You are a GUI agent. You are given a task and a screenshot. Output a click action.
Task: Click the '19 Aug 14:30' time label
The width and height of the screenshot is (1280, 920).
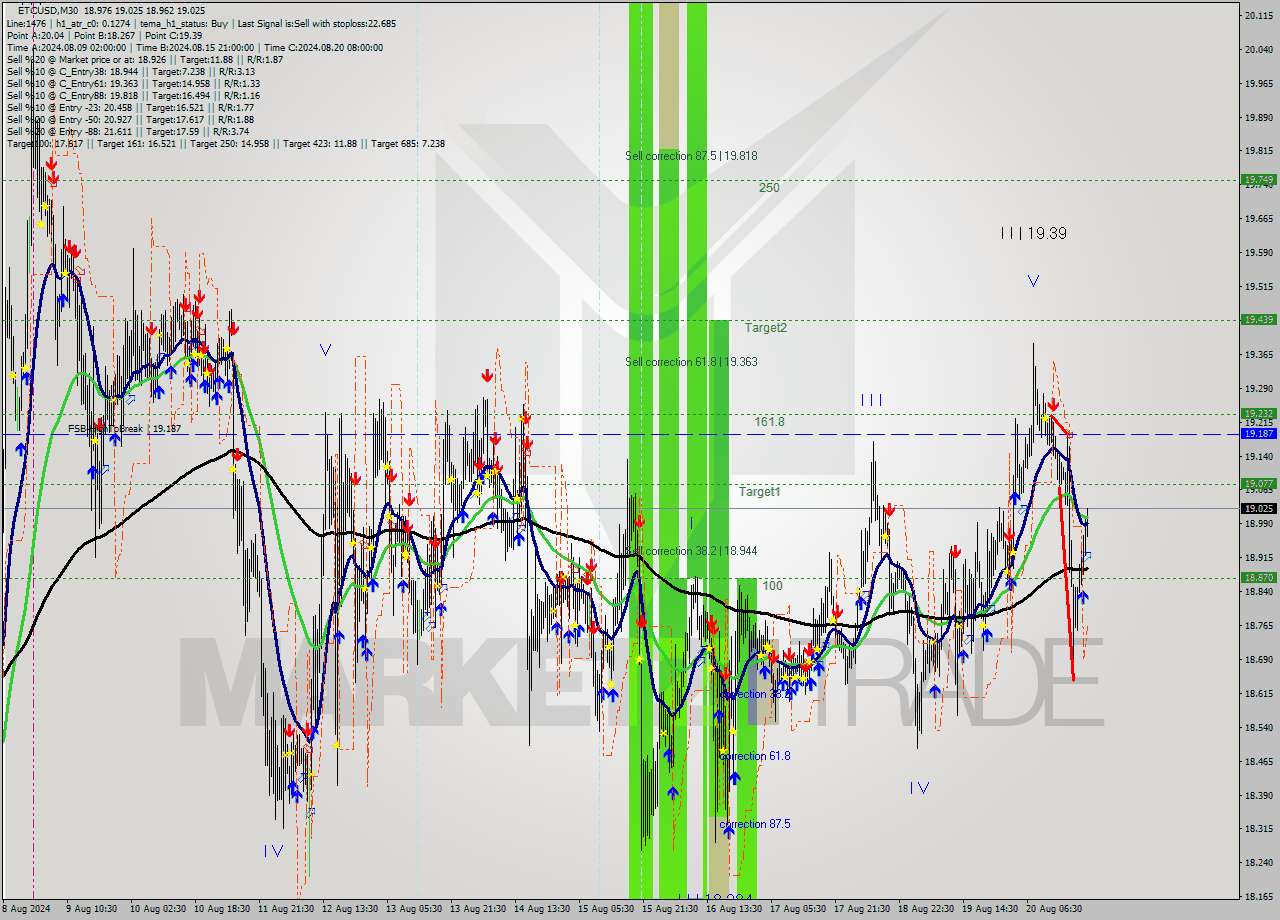[x=990, y=909]
